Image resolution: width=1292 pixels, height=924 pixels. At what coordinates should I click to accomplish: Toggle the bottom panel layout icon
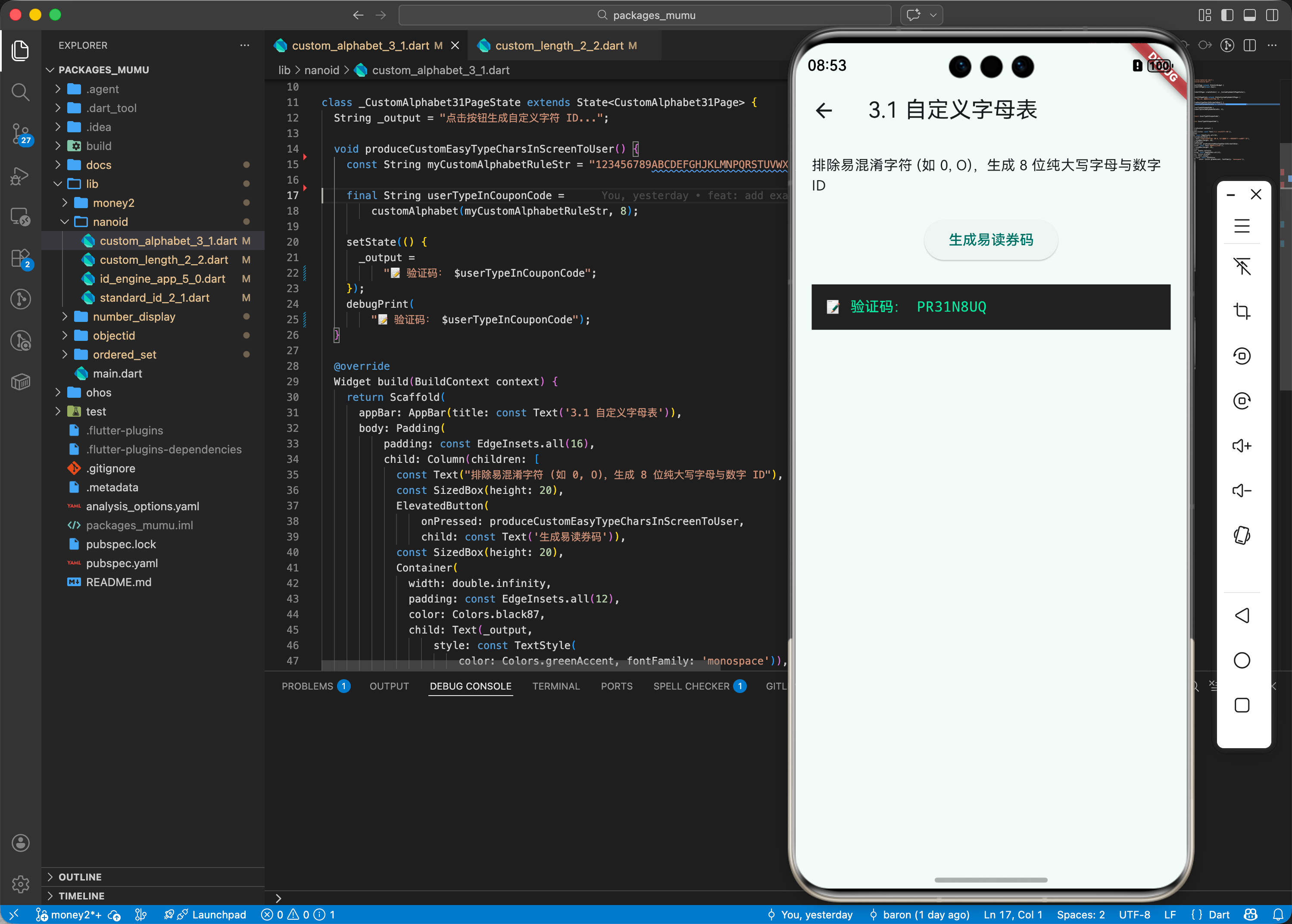click(x=1249, y=16)
